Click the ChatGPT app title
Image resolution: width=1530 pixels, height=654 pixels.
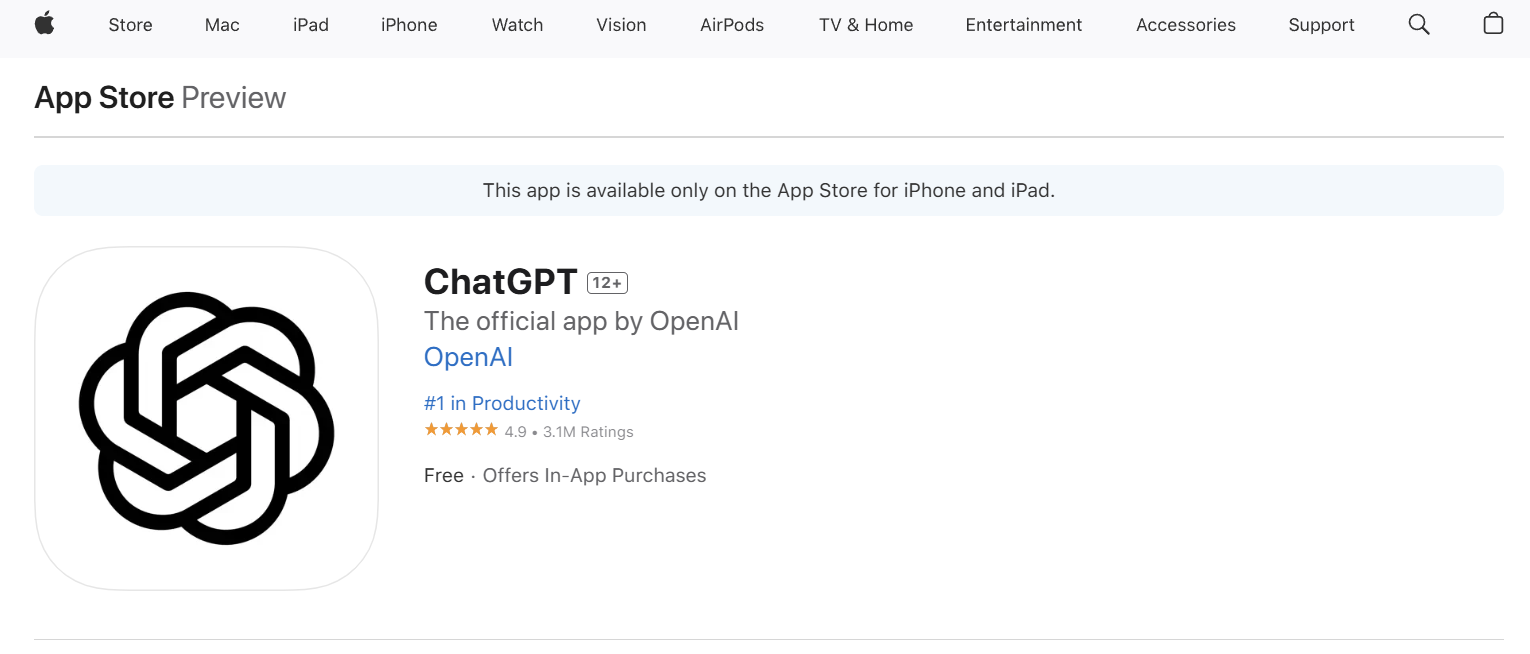[x=501, y=282]
